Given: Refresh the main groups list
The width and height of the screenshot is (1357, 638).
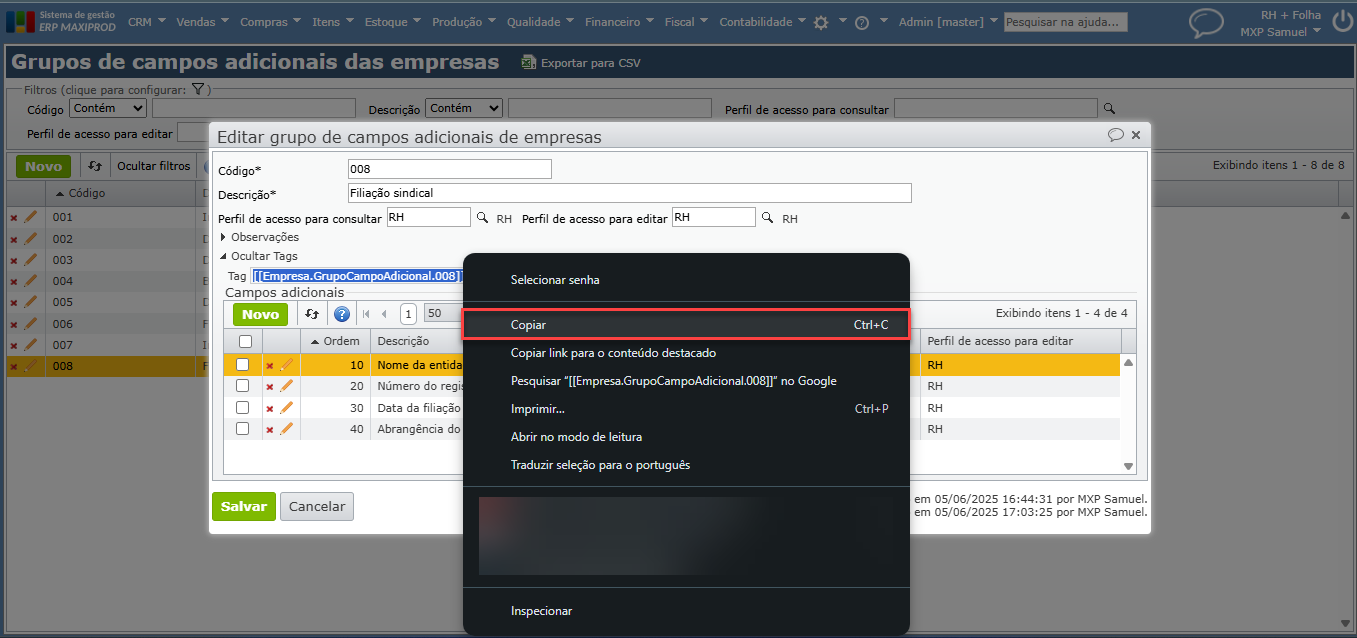Looking at the screenshot, I should click(x=95, y=166).
